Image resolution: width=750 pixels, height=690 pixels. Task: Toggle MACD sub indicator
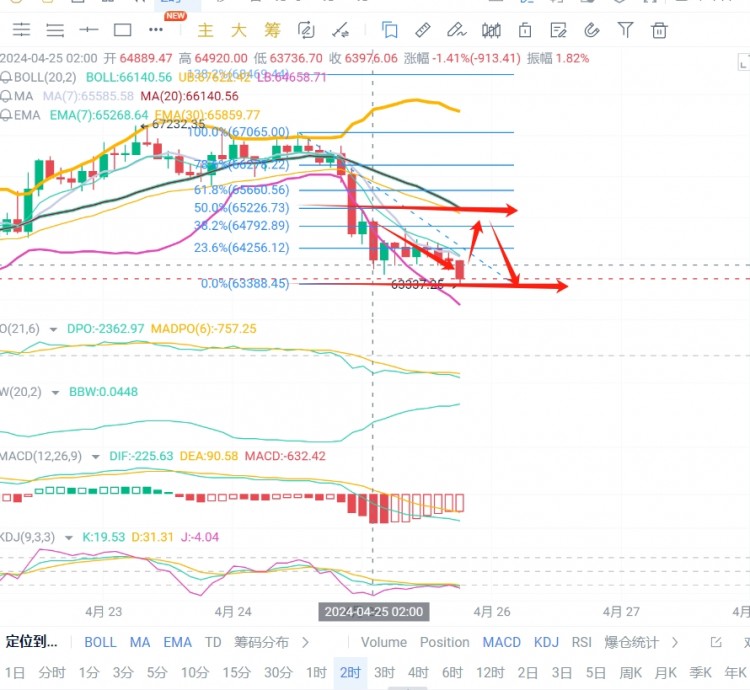point(501,642)
